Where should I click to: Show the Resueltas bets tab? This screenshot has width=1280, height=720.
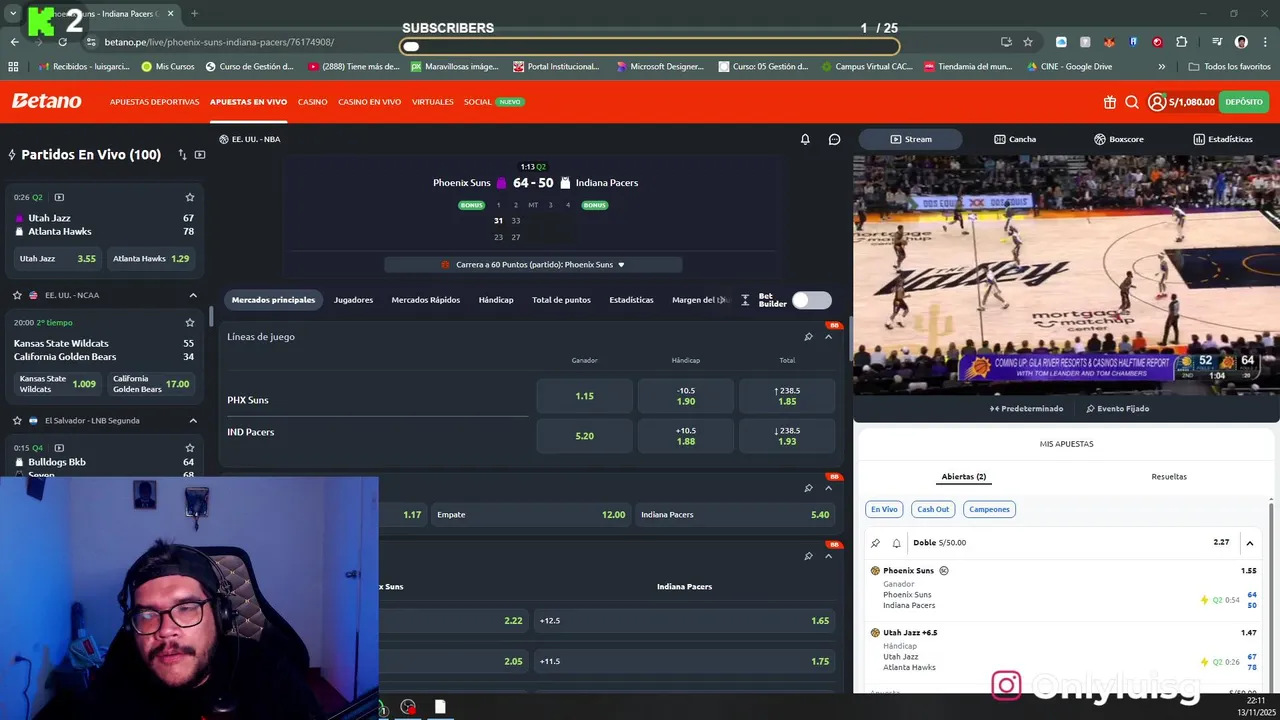coord(1169,477)
